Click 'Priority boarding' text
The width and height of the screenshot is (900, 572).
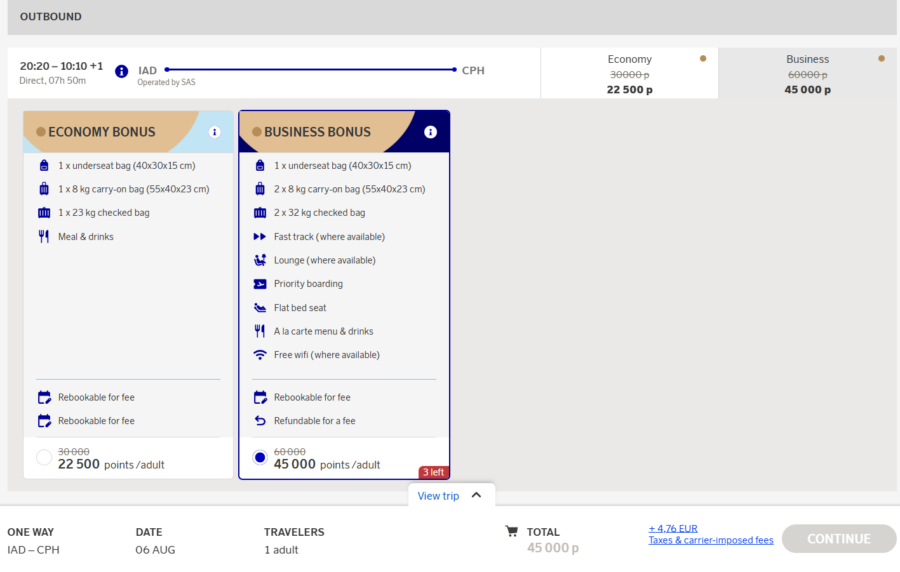coord(308,284)
